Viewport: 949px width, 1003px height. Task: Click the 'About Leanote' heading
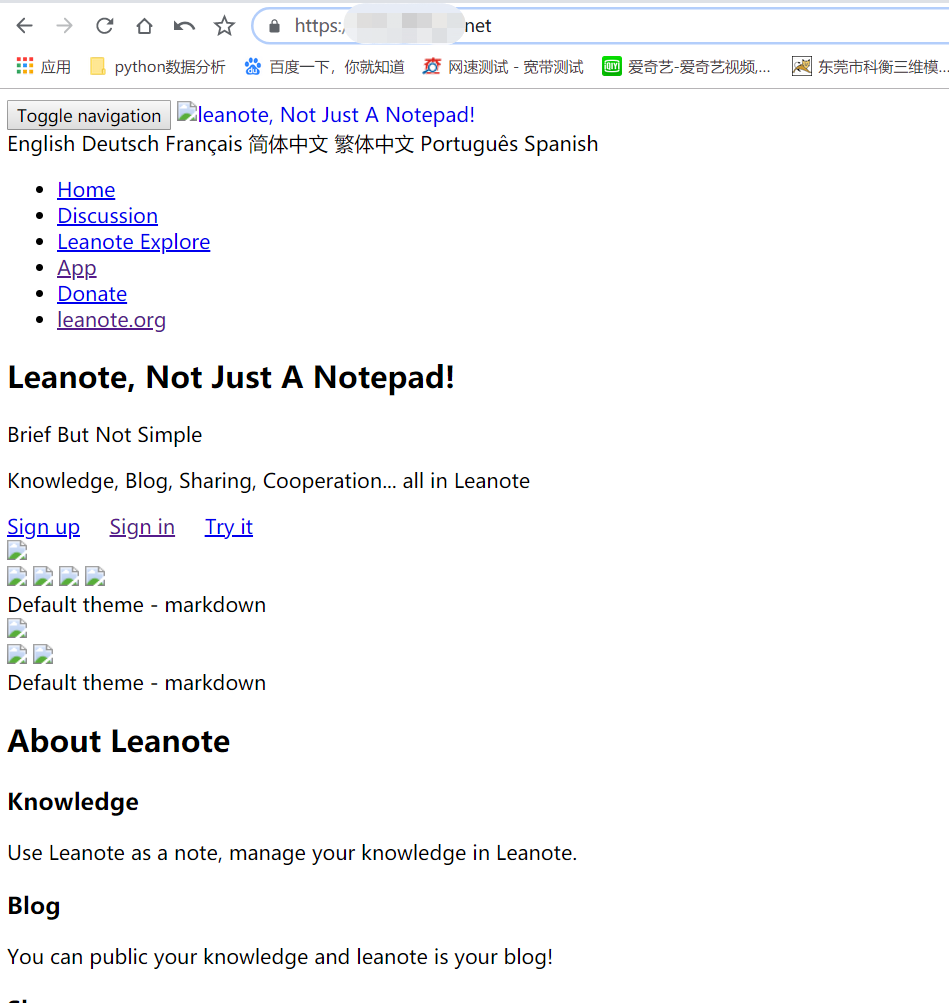(x=119, y=741)
